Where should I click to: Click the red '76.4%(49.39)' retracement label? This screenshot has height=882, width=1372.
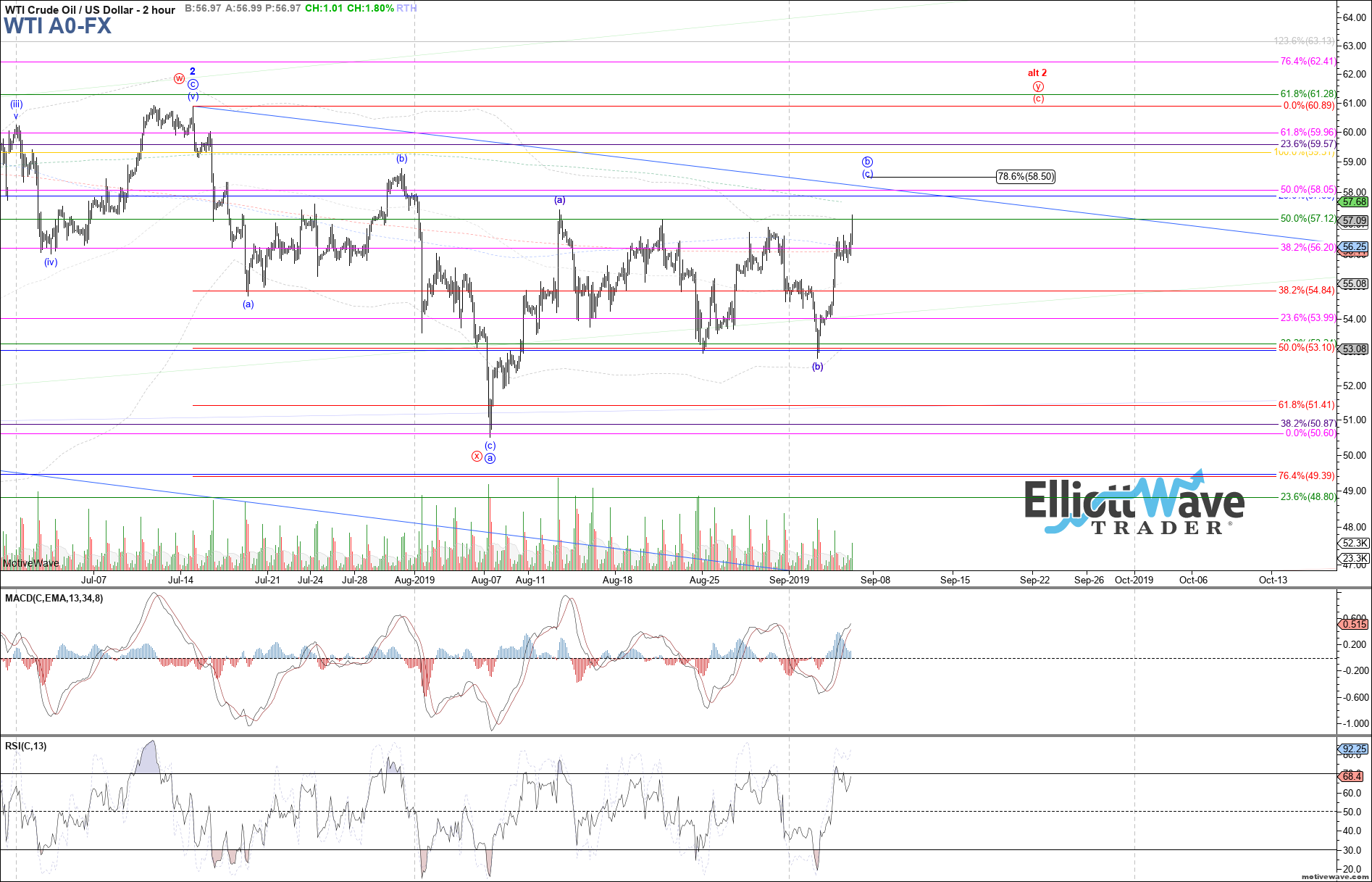pyautogui.click(x=1306, y=476)
